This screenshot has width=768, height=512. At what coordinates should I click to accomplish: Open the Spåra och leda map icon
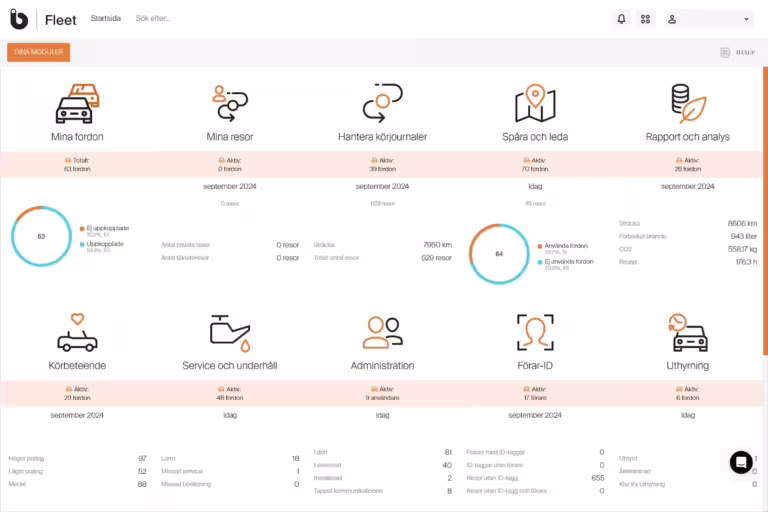tap(535, 103)
